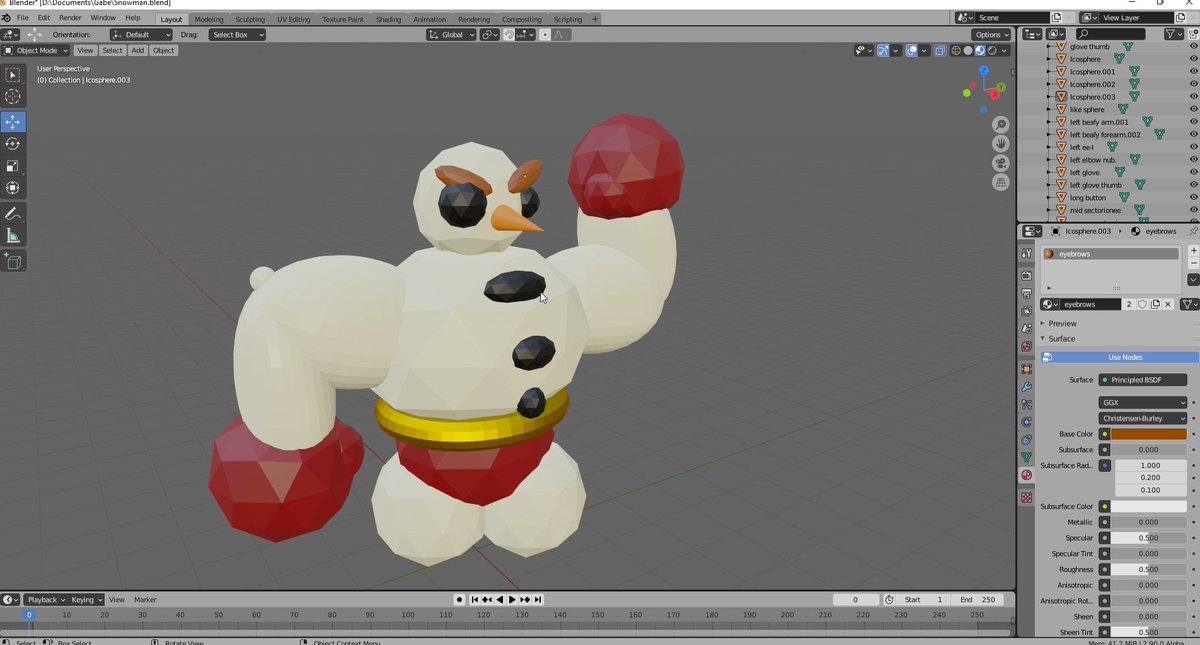Open the timeline Keying menu

pos(86,599)
